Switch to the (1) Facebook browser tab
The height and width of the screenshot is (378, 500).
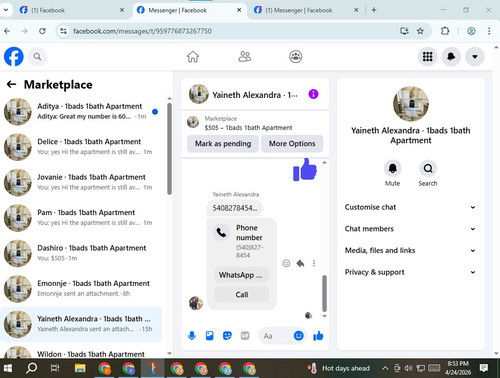point(71,10)
